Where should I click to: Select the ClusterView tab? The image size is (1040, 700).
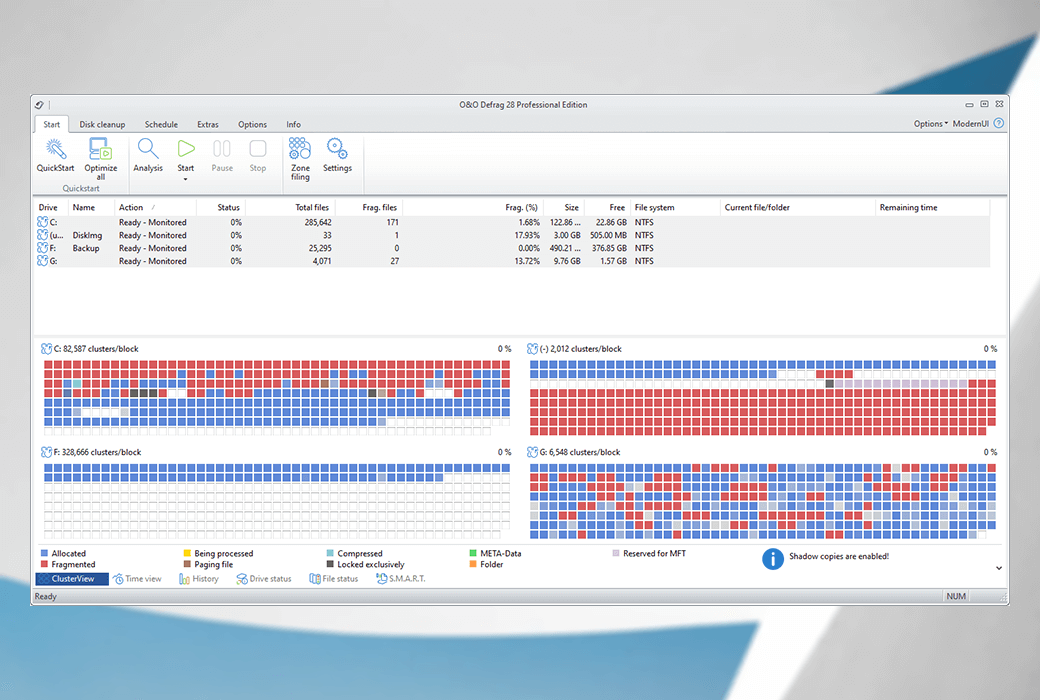coord(72,579)
